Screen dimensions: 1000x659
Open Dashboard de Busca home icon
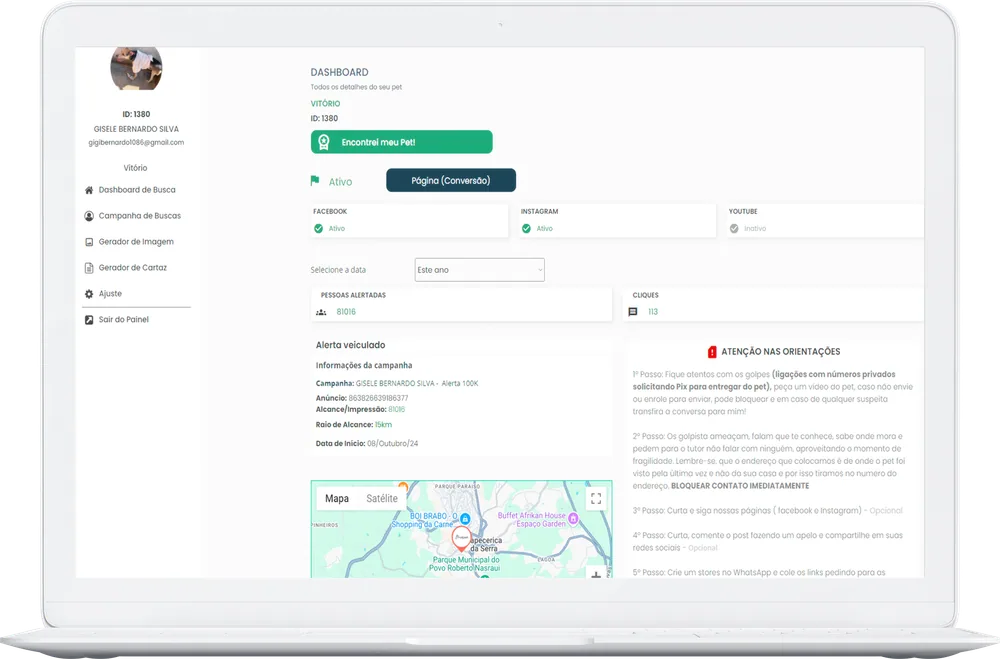pyautogui.click(x=89, y=190)
